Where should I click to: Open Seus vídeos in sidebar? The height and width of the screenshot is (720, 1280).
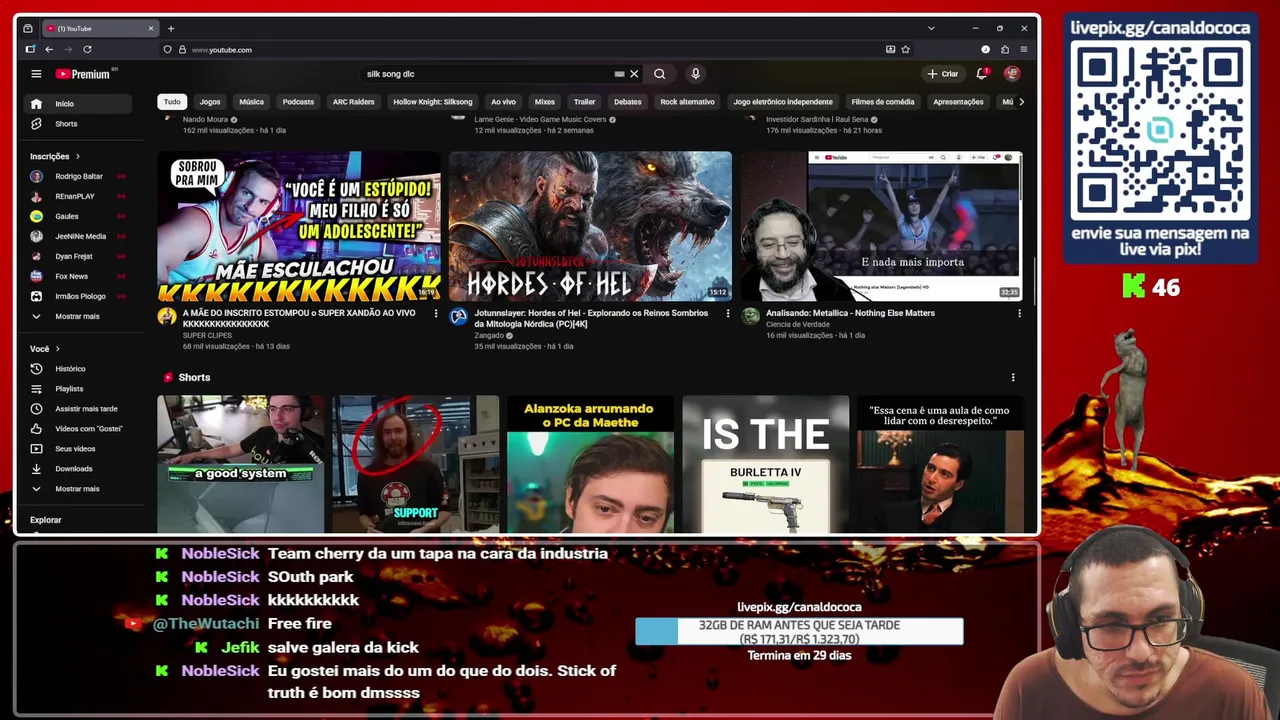click(x=78, y=449)
